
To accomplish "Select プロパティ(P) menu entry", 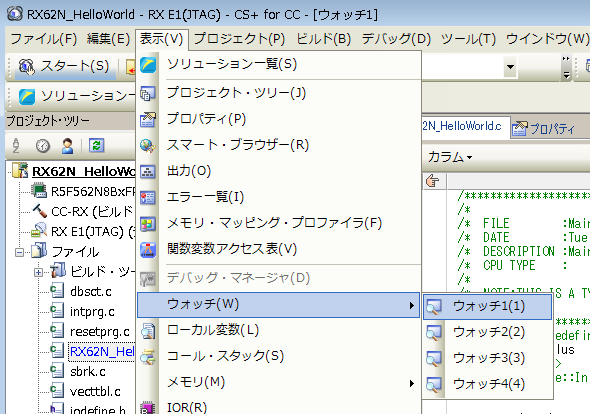I will click(x=278, y=119).
